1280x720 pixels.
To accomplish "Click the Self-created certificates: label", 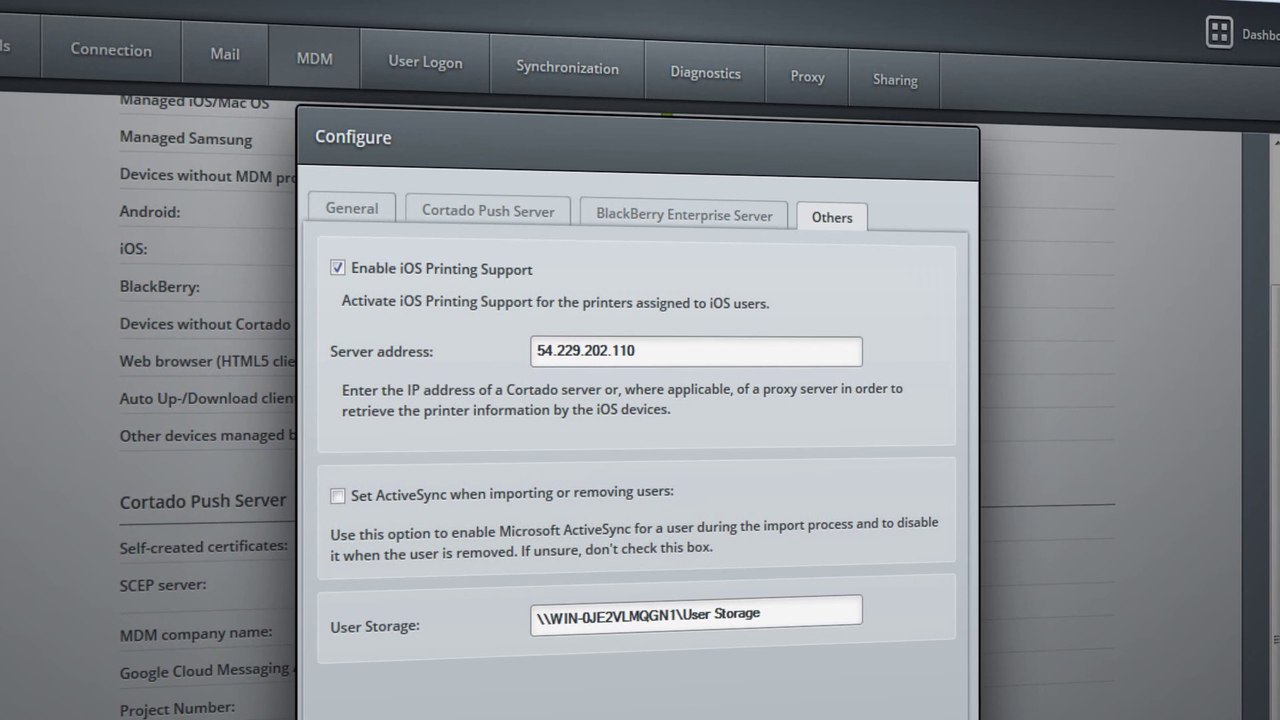I will point(204,547).
